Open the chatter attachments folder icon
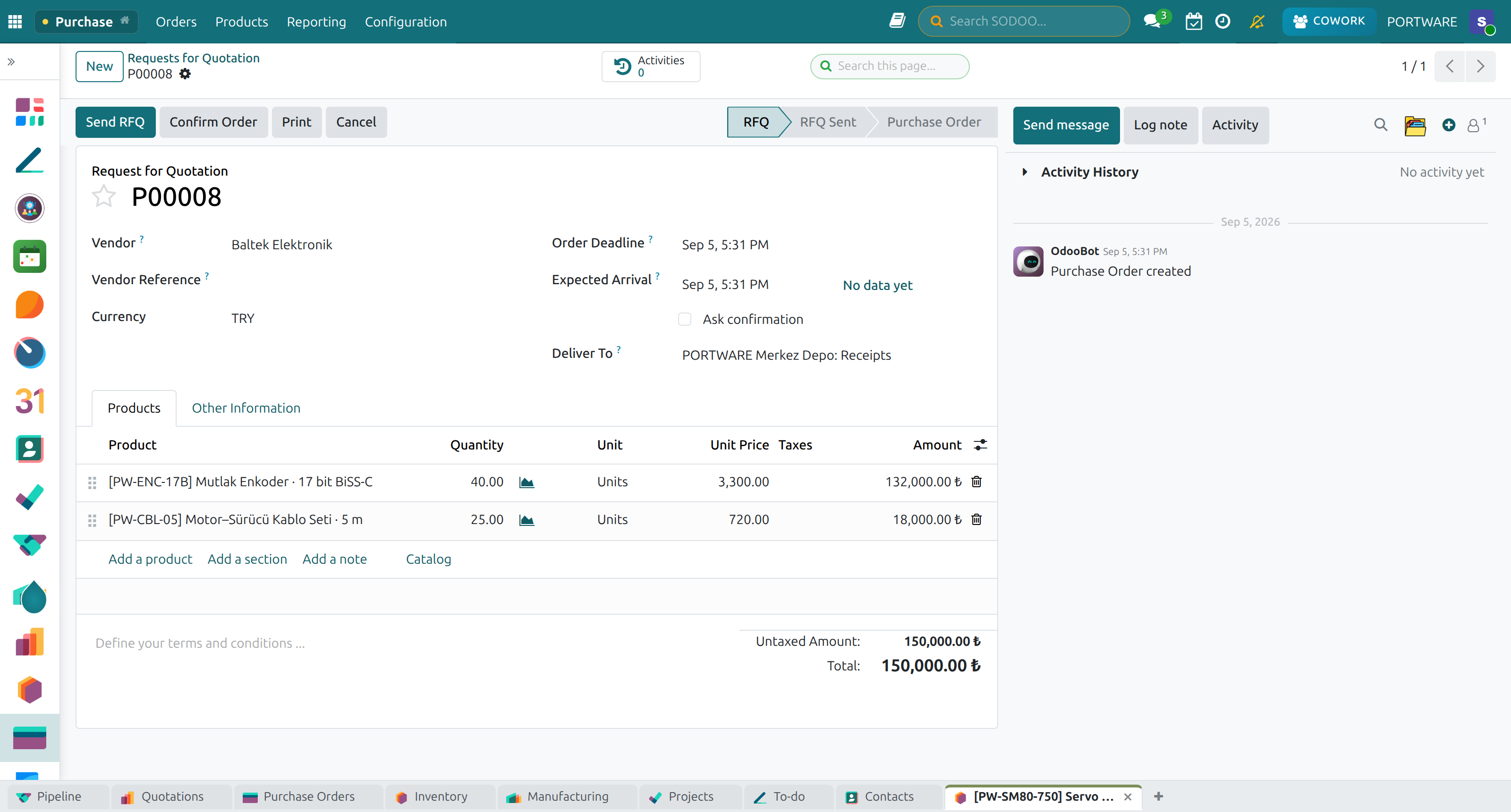 1415,125
